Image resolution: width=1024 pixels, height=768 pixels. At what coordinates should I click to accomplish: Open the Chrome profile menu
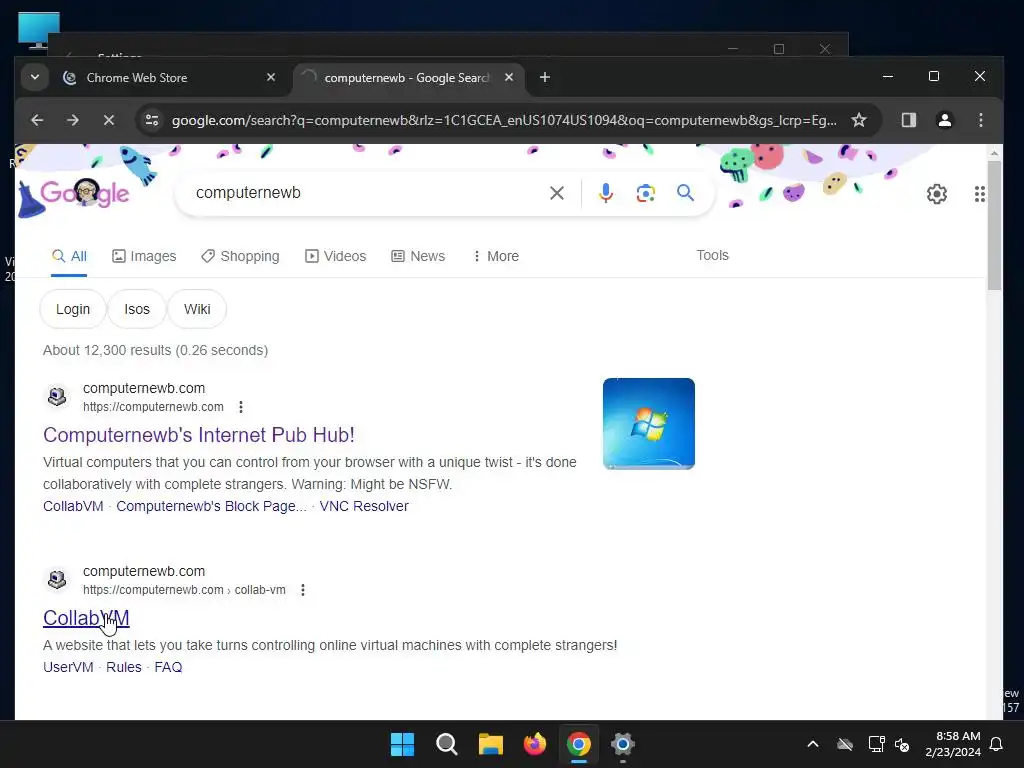(x=944, y=120)
